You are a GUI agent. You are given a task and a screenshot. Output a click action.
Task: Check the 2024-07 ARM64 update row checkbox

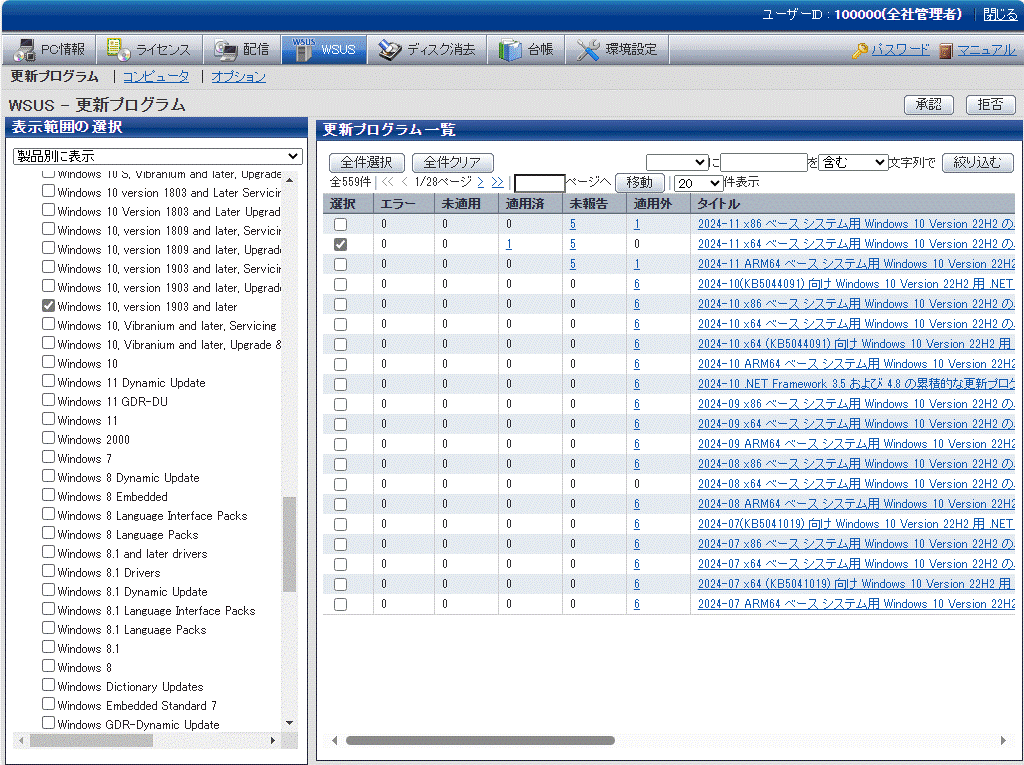point(340,604)
